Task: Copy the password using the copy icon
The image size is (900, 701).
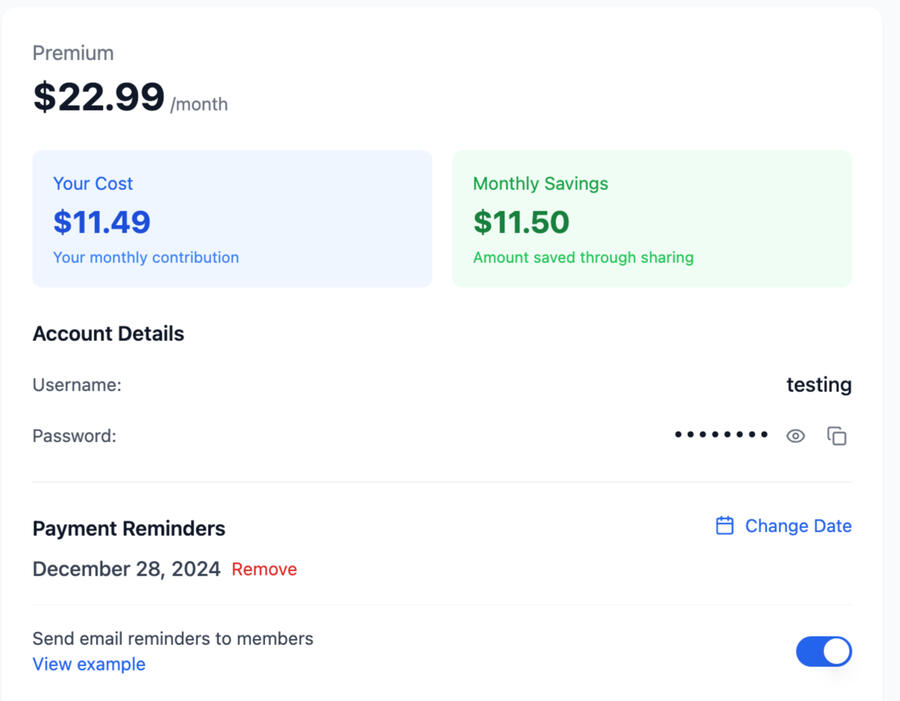Action: point(837,436)
